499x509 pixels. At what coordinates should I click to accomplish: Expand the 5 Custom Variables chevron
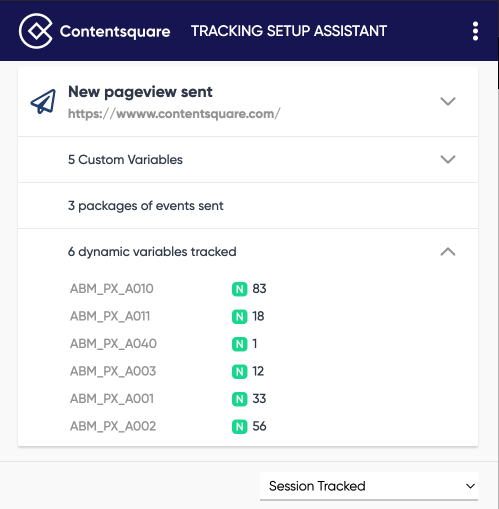[448, 159]
